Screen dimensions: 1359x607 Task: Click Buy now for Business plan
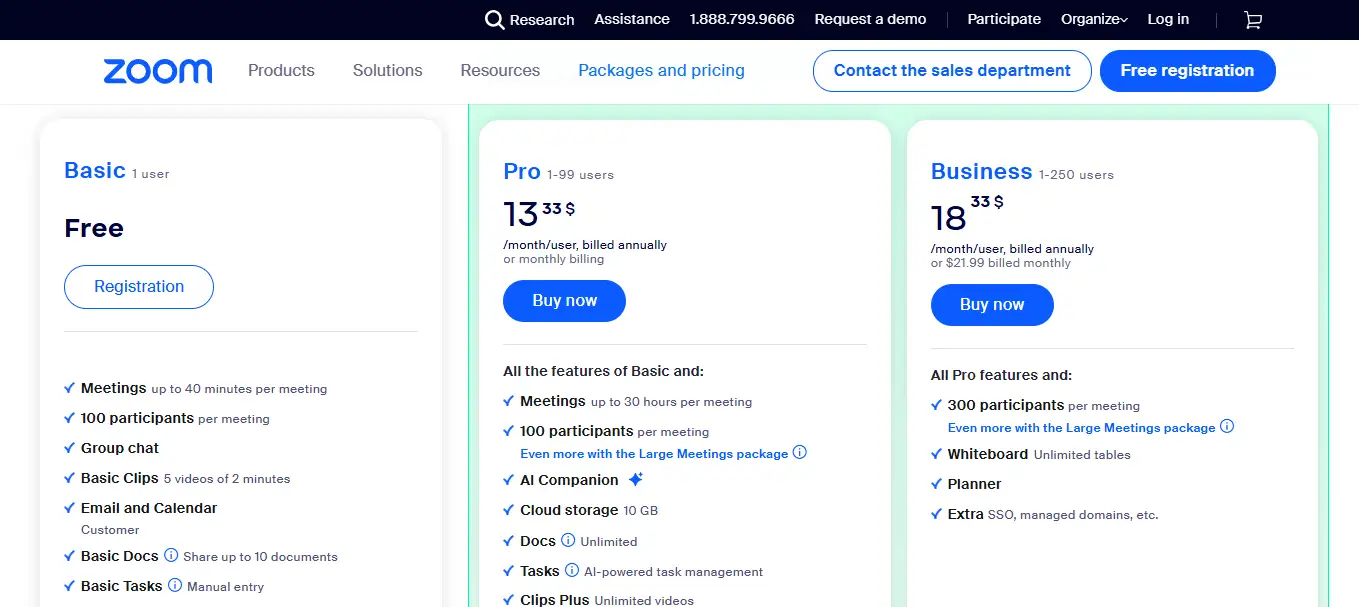991,305
